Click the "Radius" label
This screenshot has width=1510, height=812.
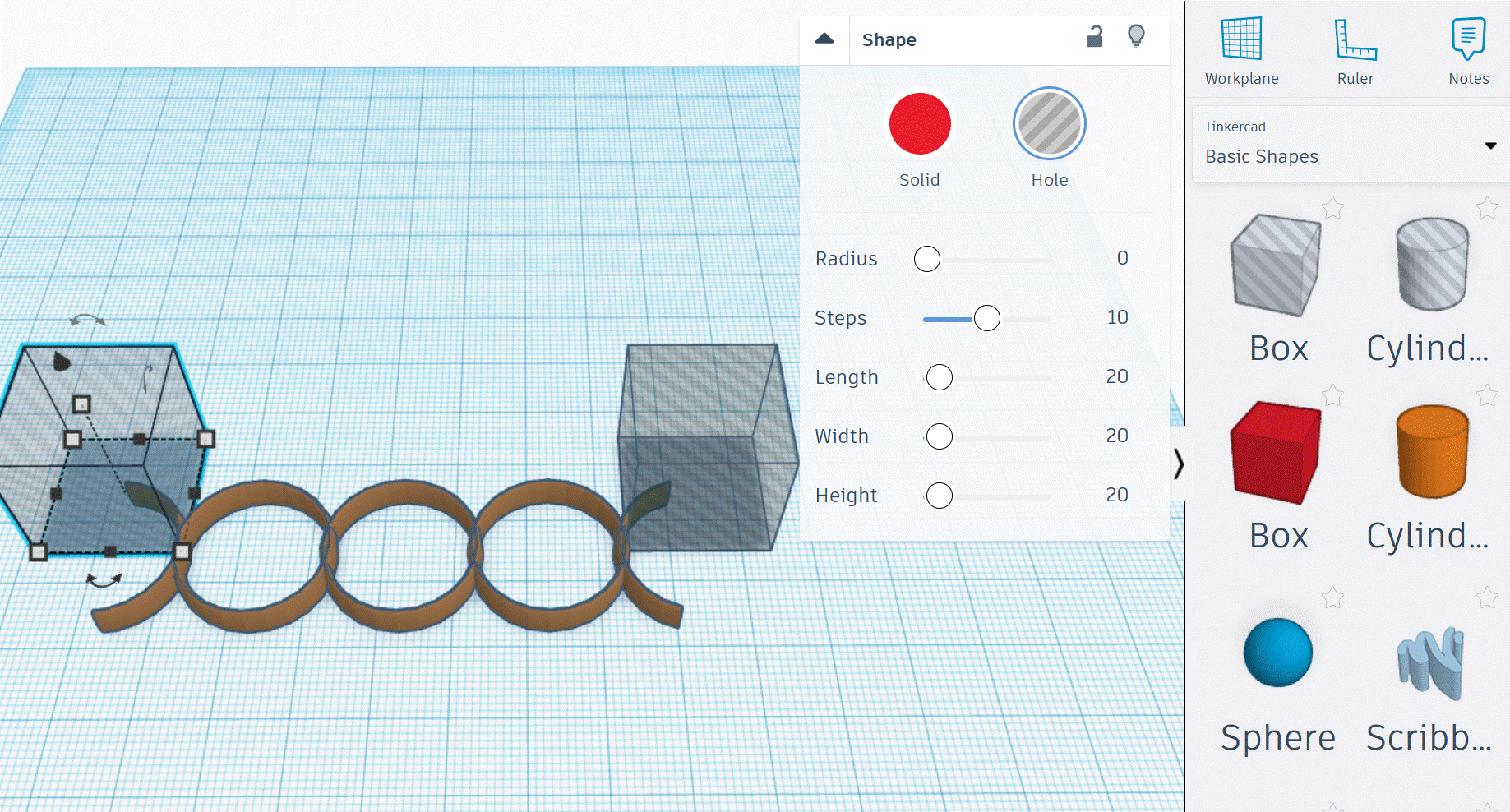tap(846, 259)
